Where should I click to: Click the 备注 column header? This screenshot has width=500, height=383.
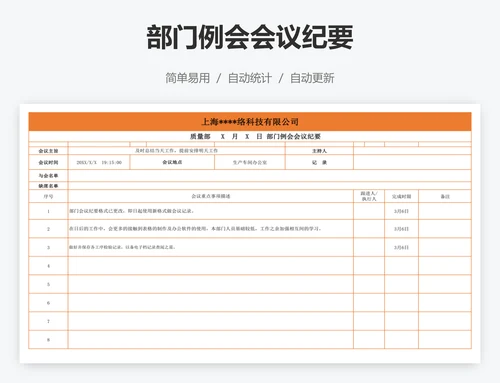click(x=445, y=196)
